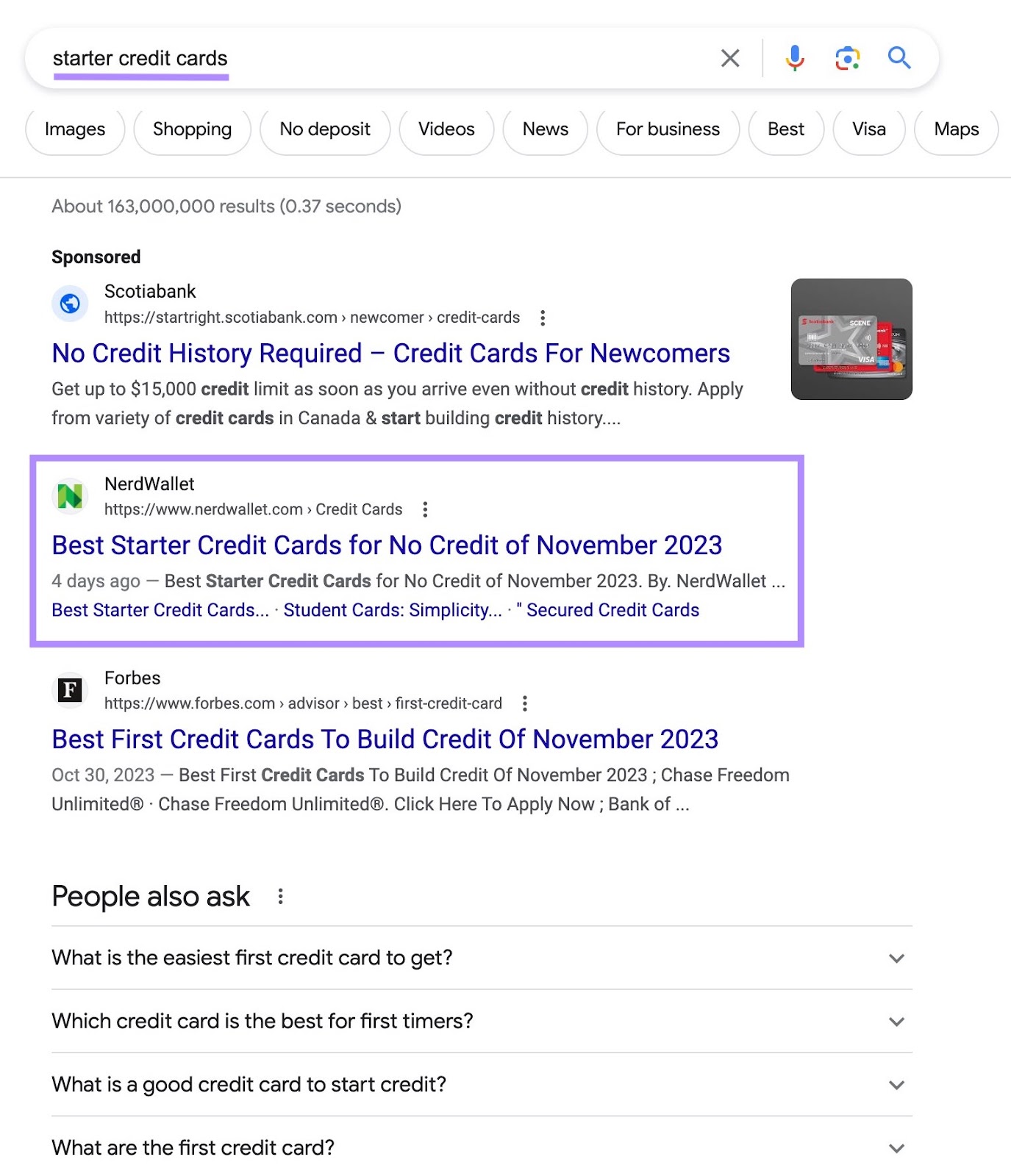Click the Scotiabank favicon
The width and height of the screenshot is (1011, 1176).
coord(70,303)
